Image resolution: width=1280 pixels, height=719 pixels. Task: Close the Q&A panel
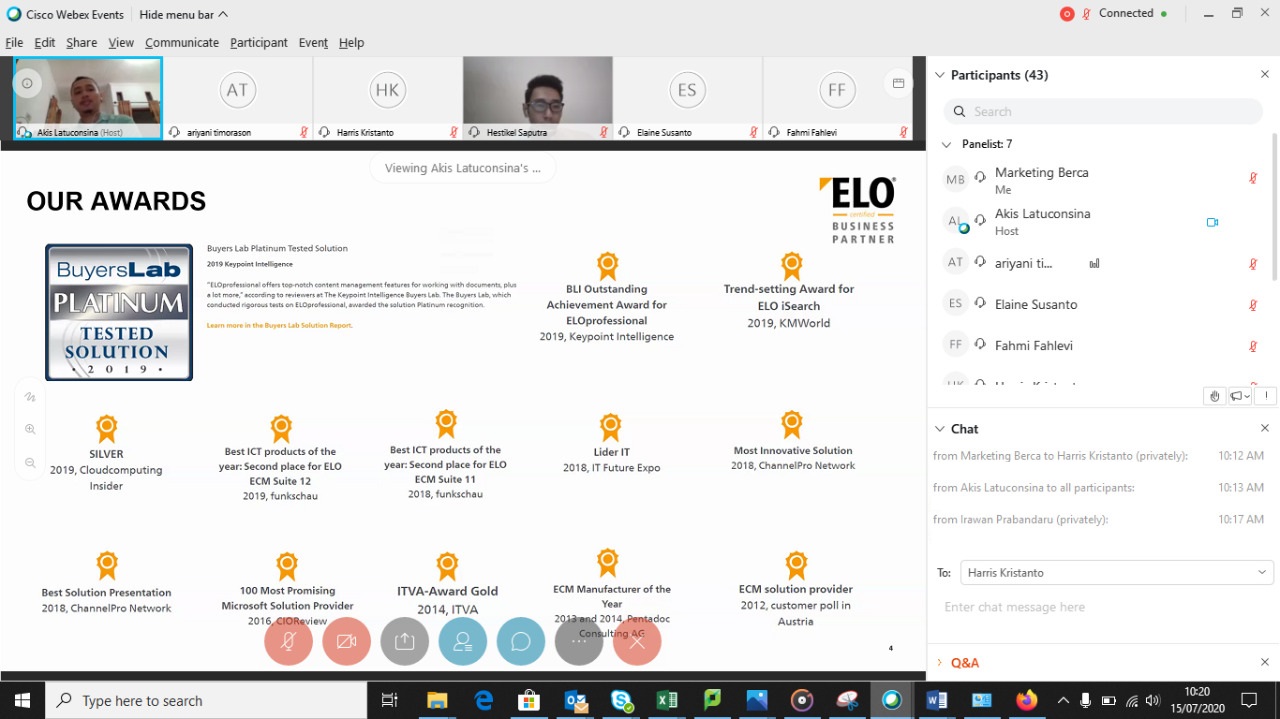coord(1264,662)
